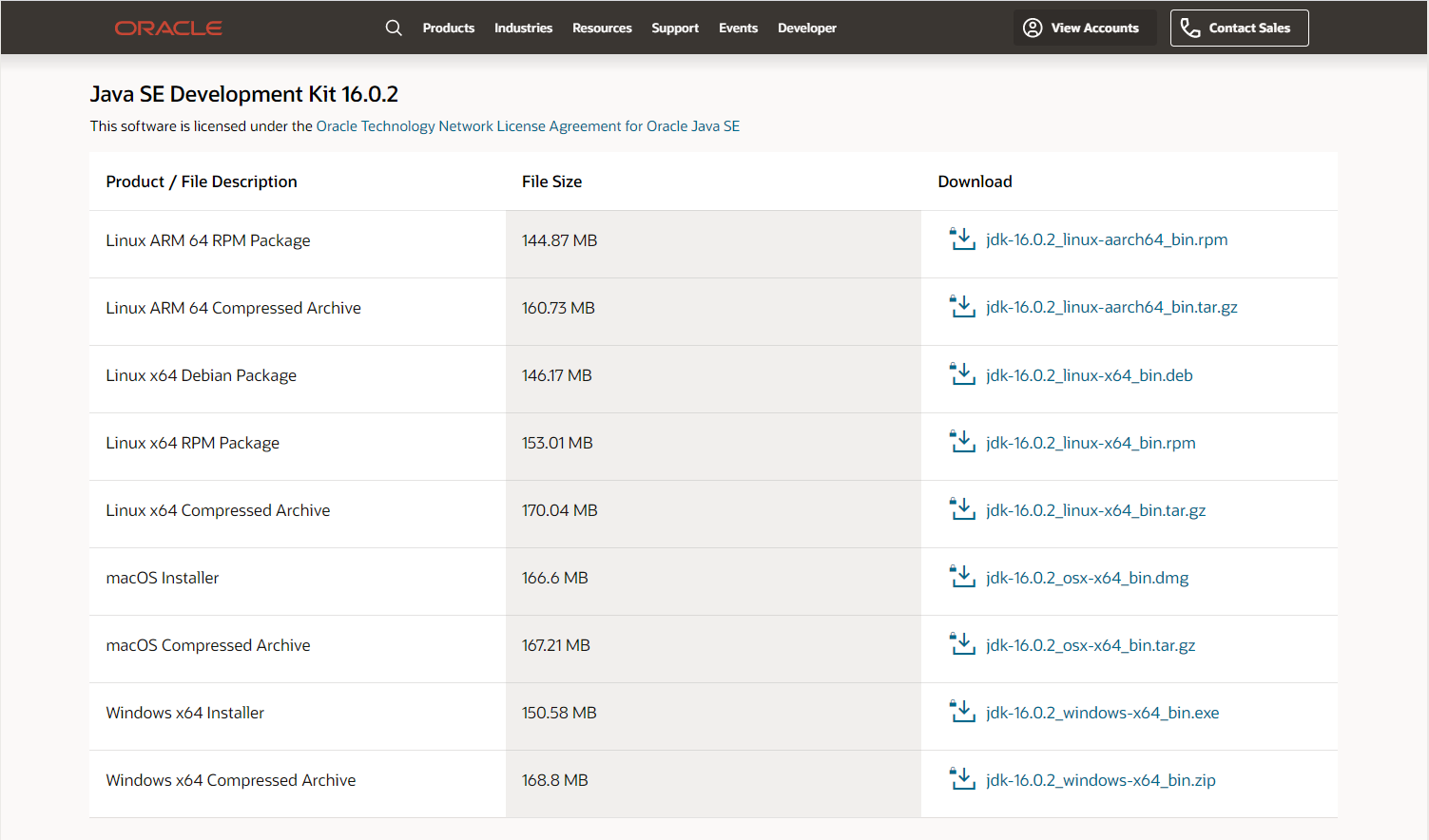Open the Events menu item
This screenshot has width=1429, height=840.
[x=738, y=29]
